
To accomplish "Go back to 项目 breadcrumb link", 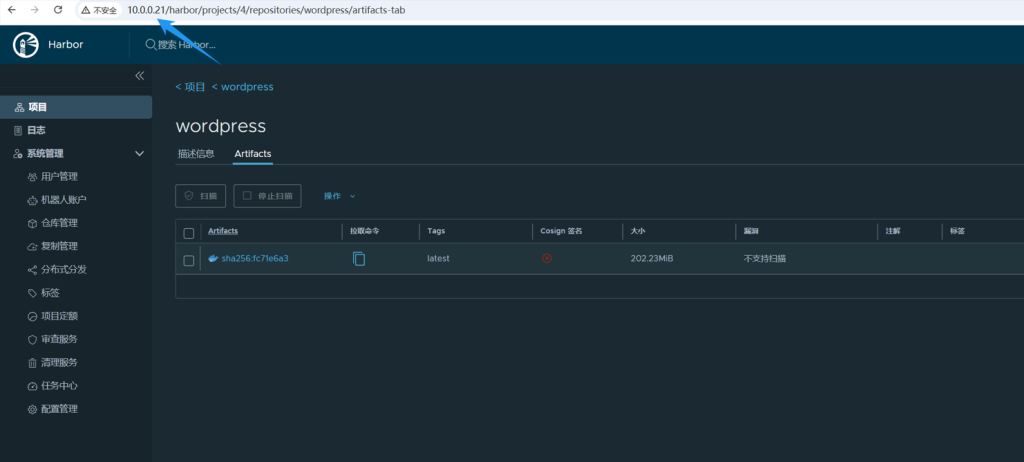I will (191, 87).
